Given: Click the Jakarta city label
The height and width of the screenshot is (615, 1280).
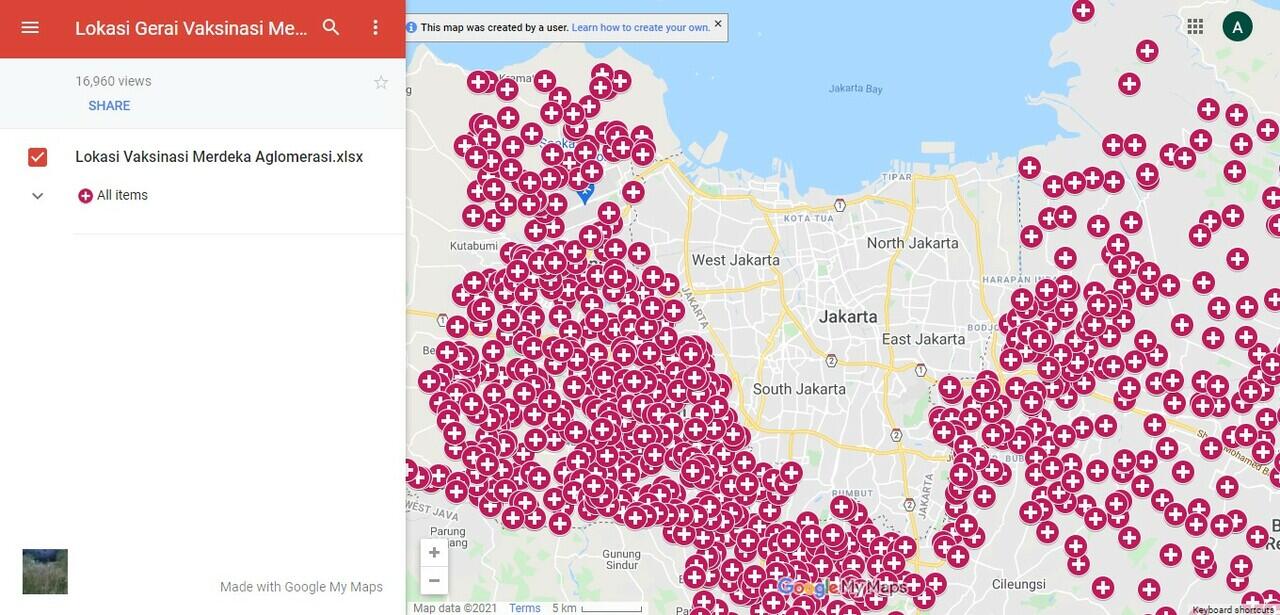Looking at the screenshot, I should [x=848, y=317].
